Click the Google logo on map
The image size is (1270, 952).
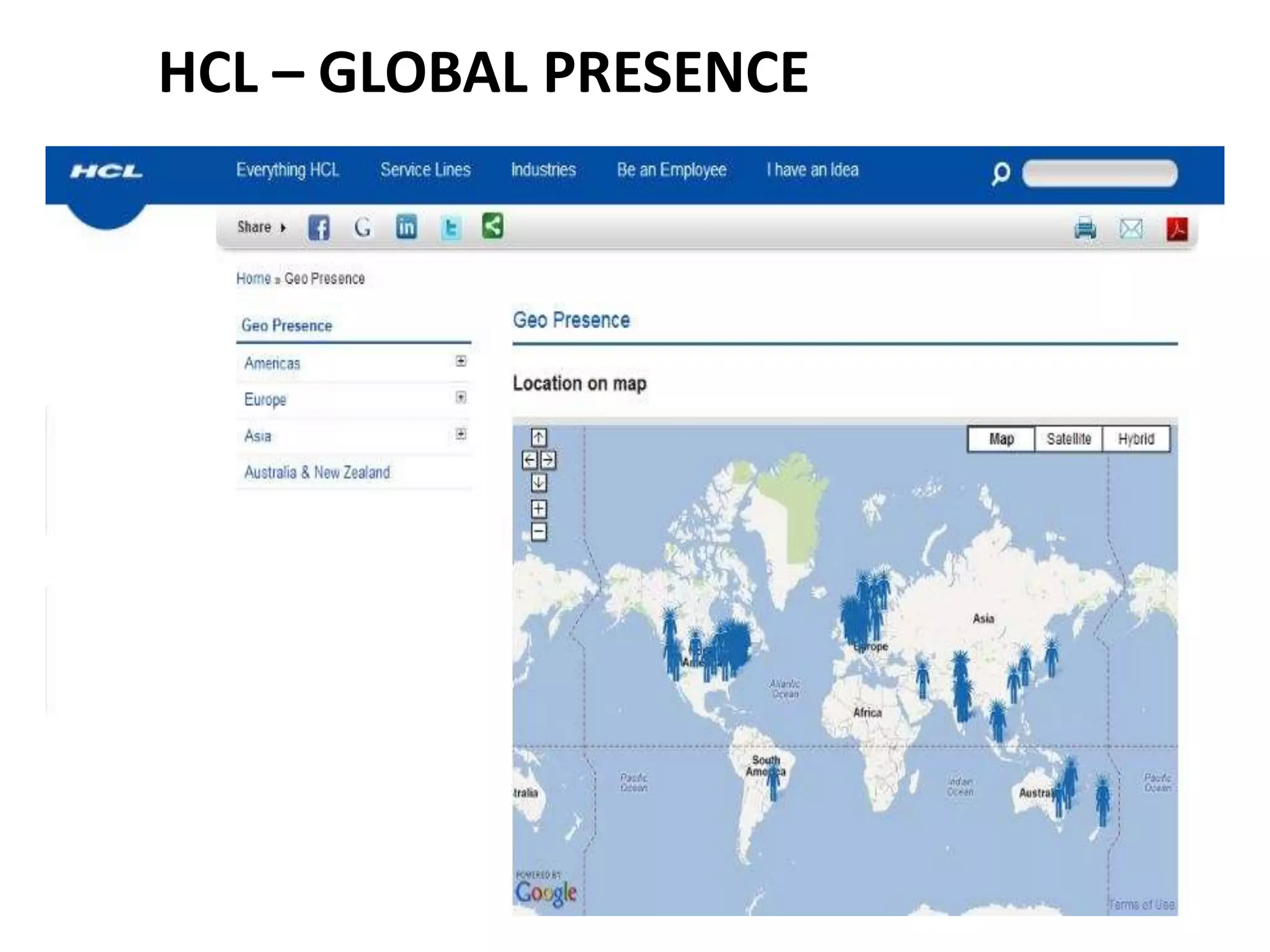click(546, 893)
